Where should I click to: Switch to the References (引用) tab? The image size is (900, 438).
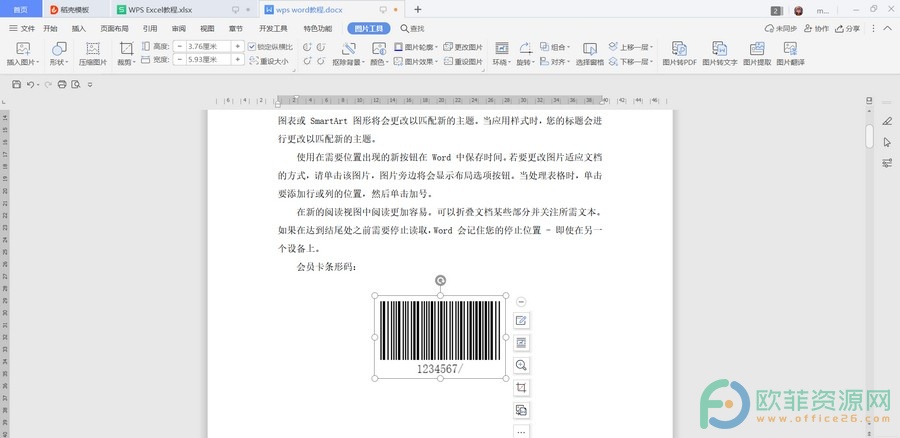(x=150, y=29)
